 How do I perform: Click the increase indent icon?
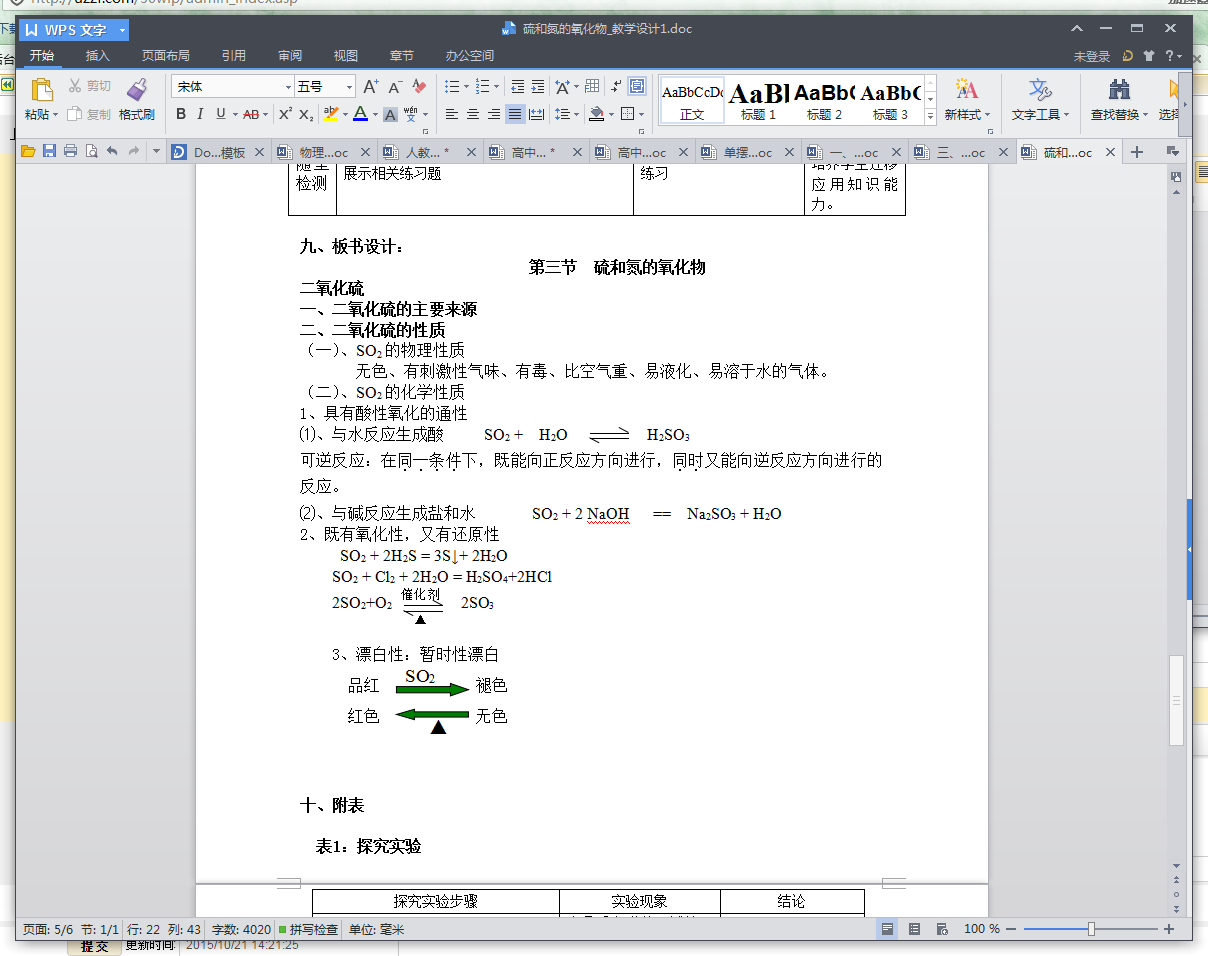pyautogui.click(x=538, y=87)
